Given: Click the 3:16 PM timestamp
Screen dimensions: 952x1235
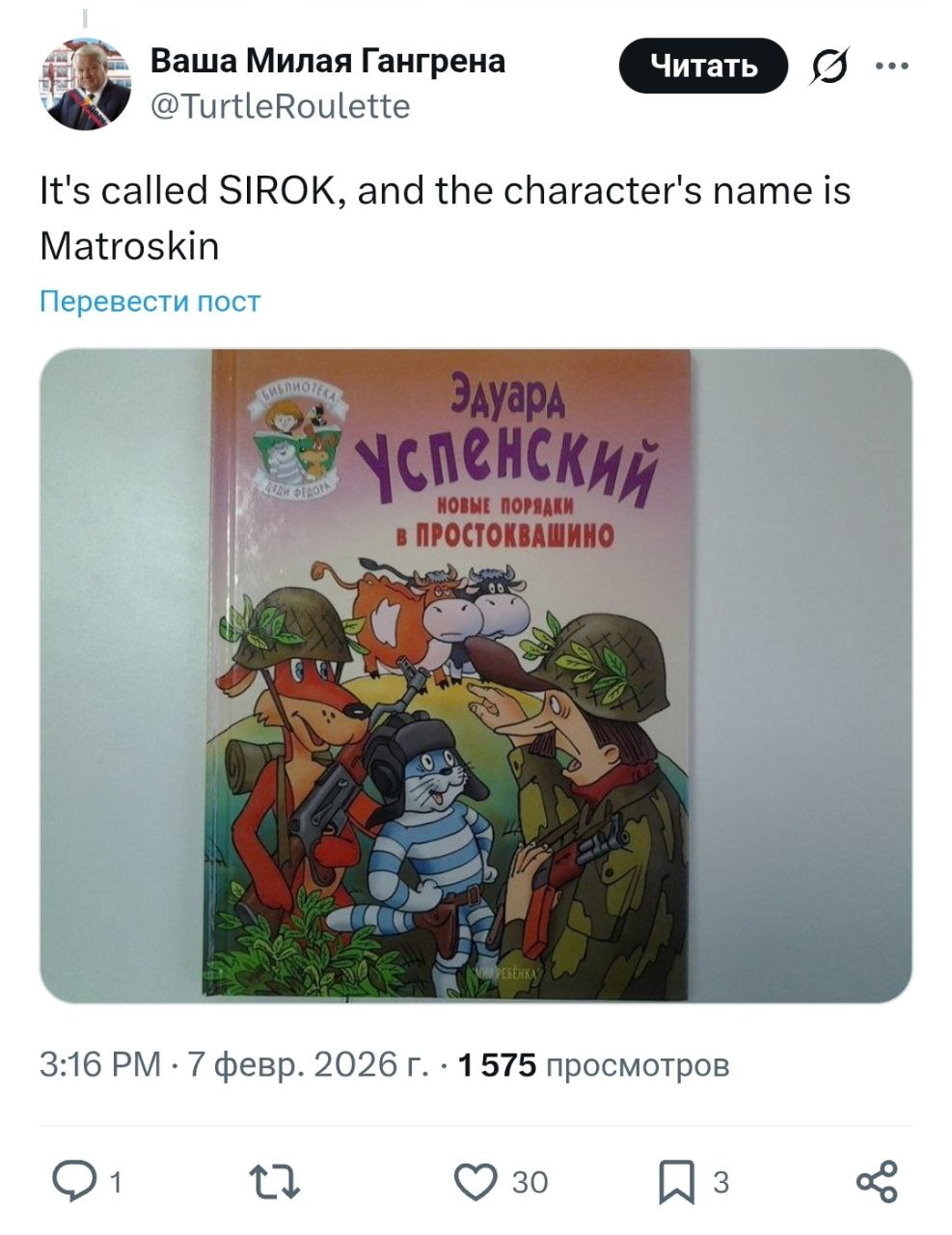Looking at the screenshot, I should tap(100, 1064).
